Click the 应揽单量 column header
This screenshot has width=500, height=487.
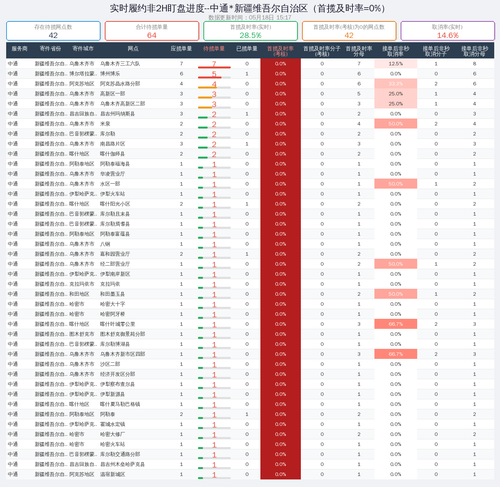181,49
